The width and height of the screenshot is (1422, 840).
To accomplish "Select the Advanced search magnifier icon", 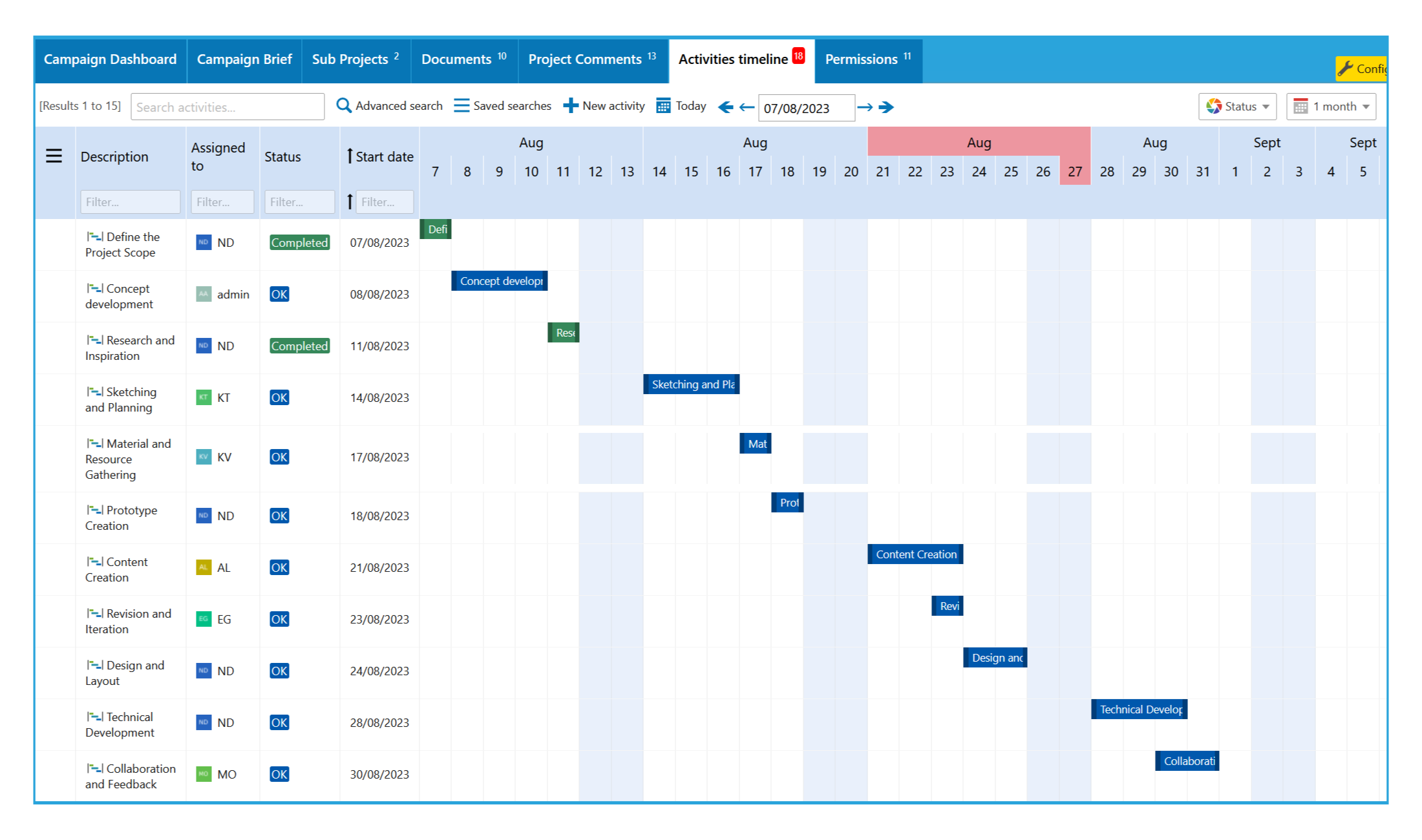I will coord(343,105).
